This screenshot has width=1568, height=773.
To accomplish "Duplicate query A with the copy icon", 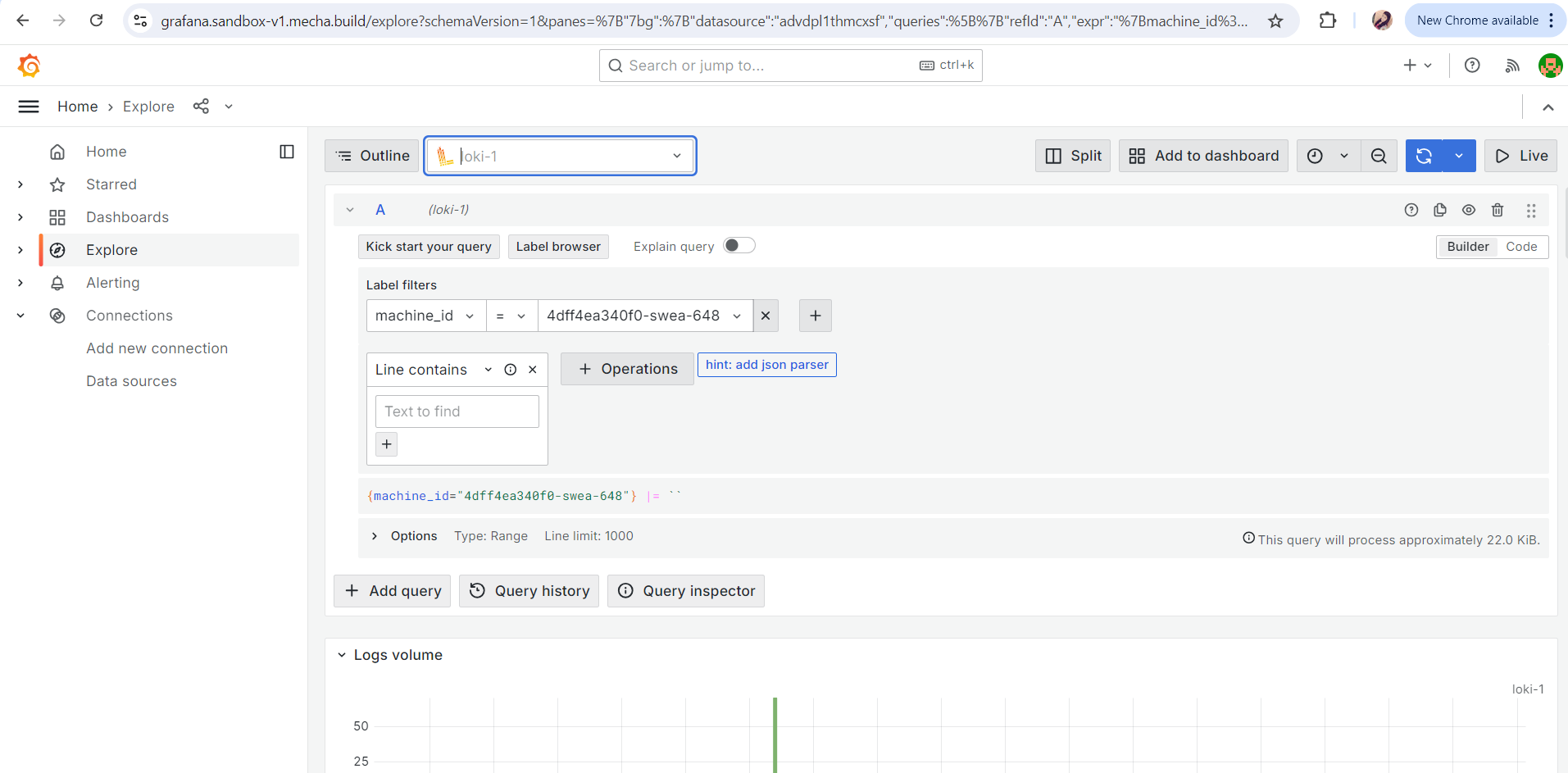I will (x=1440, y=210).
